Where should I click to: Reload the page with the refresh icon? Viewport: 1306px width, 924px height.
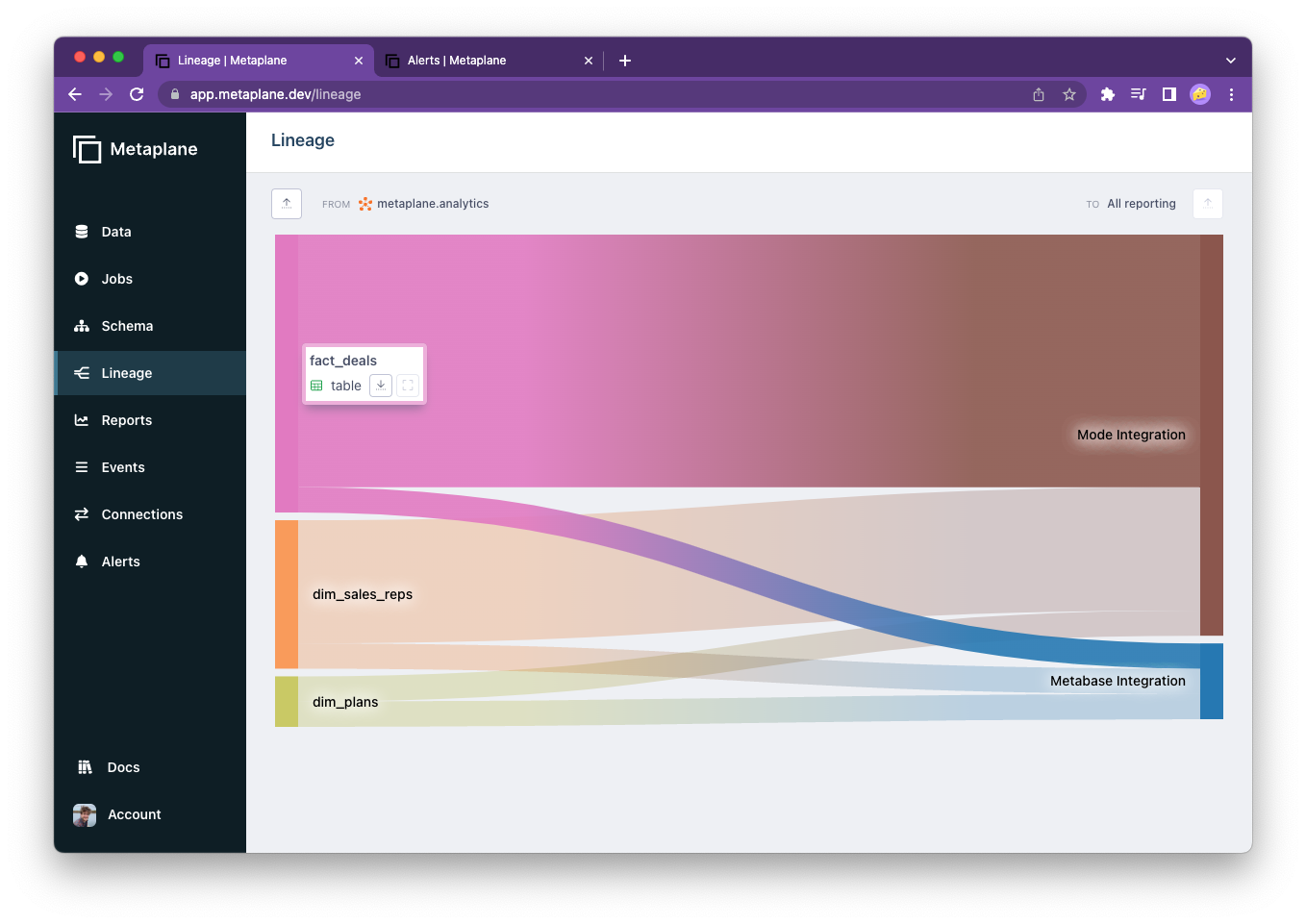click(137, 94)
